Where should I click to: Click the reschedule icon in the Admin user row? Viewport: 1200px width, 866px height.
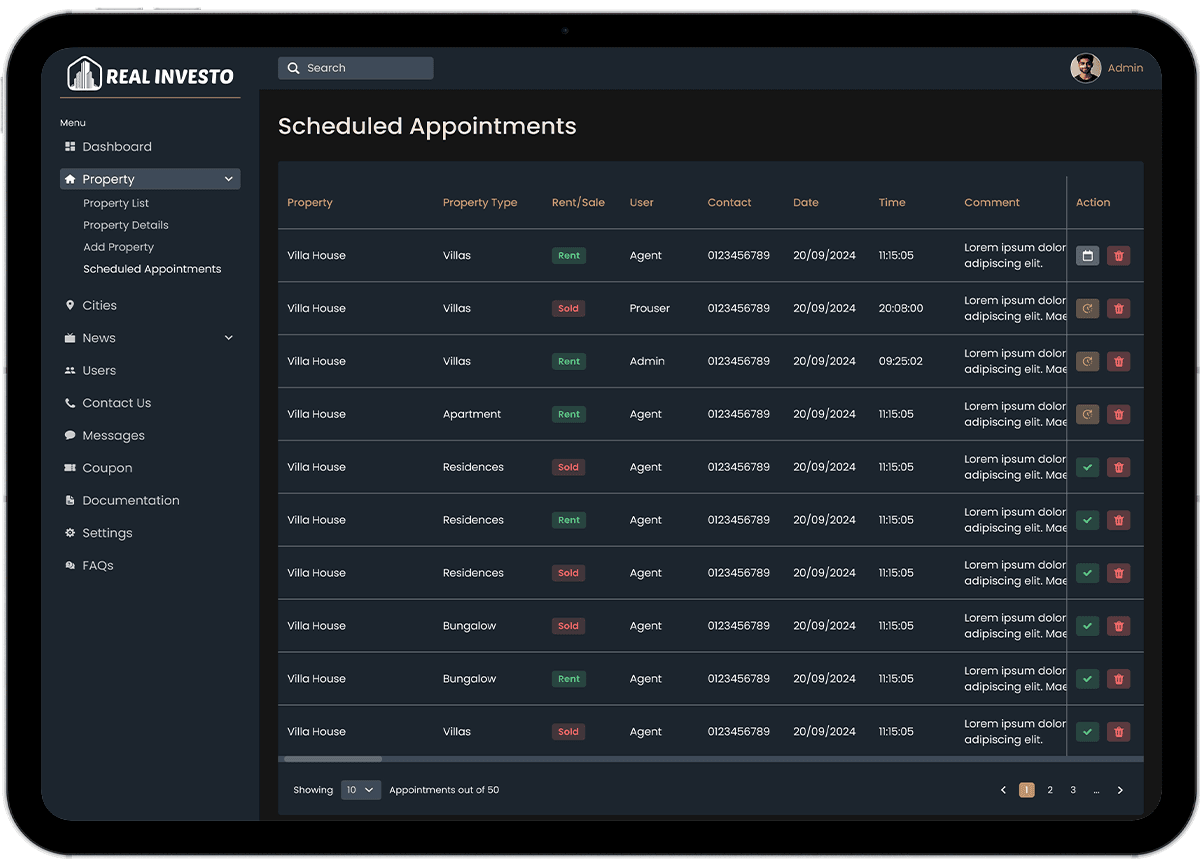(1088, 362)
